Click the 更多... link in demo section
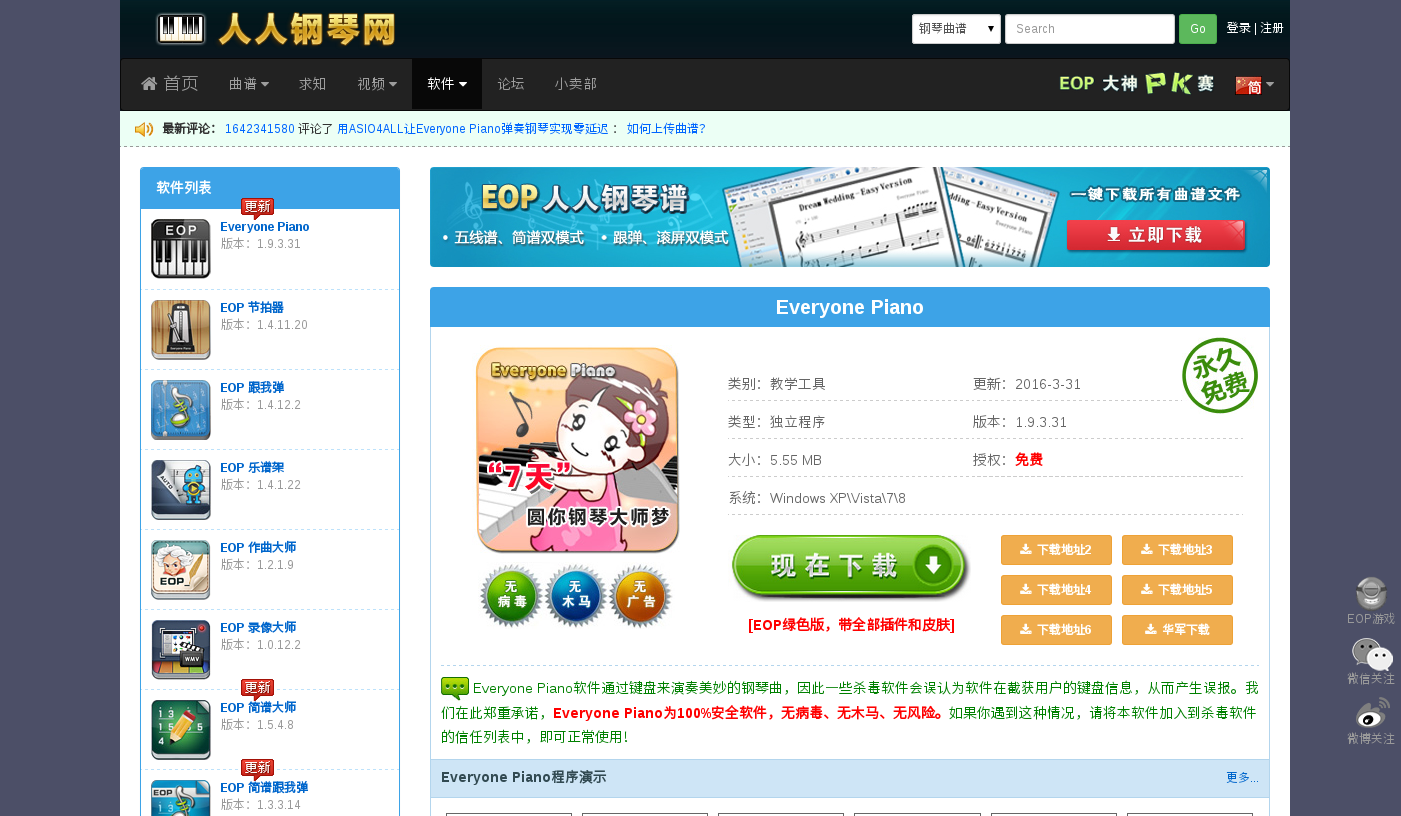Image resolution: width=1401 pixels, height=816 pixels. [1242, 778]
